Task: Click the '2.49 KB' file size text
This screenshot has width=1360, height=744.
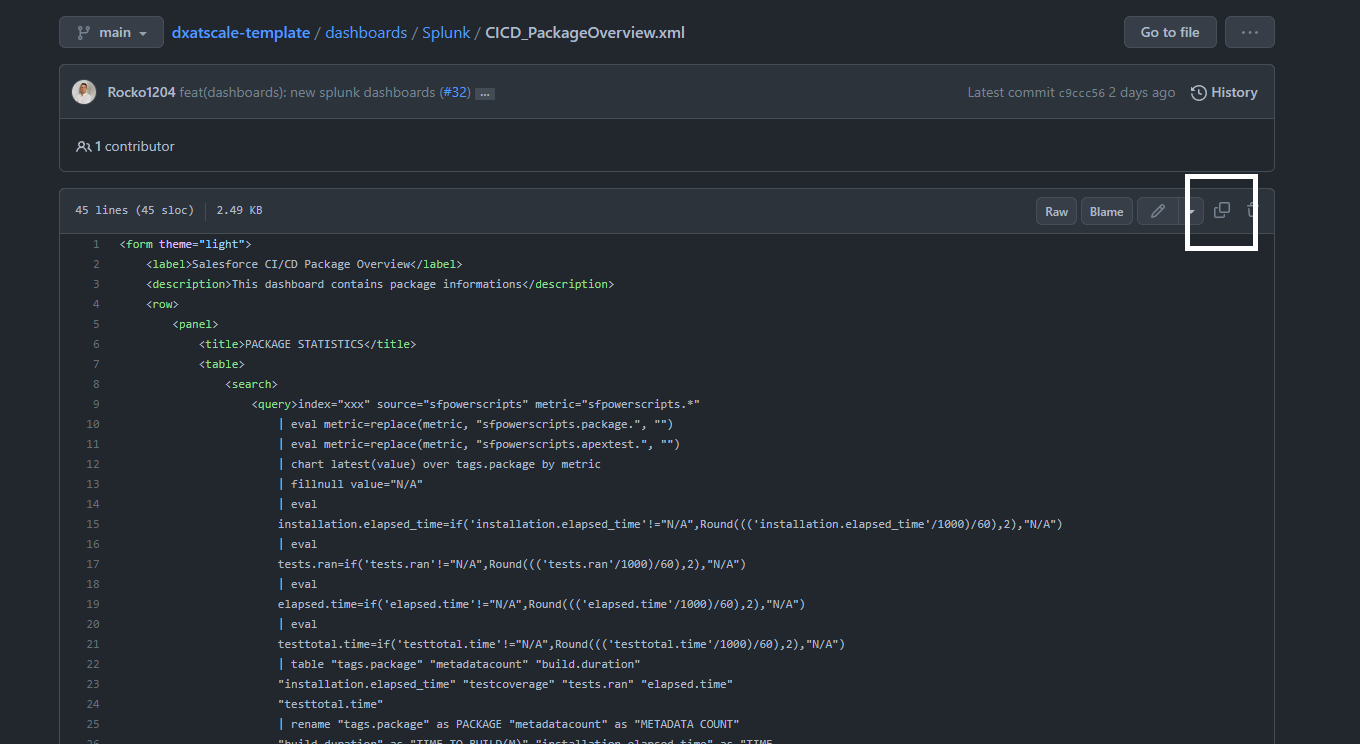Action: [239, 211]
